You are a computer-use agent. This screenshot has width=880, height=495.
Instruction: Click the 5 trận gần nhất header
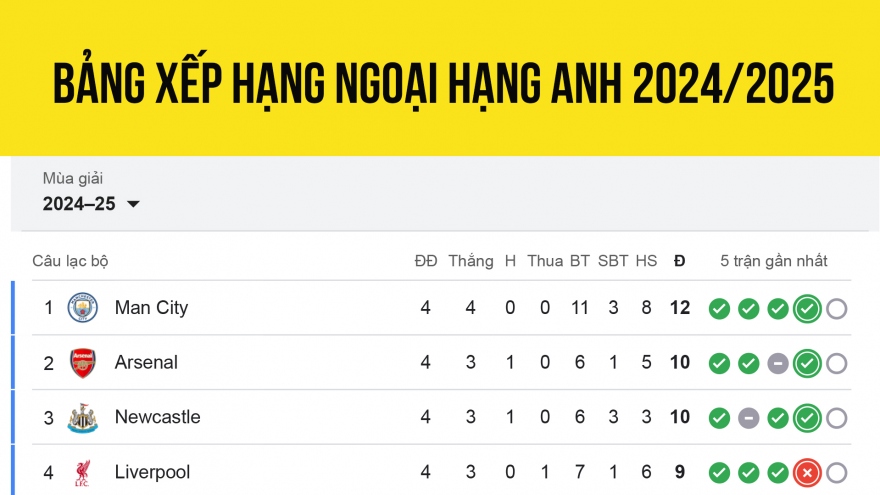[x=773, y=261]
